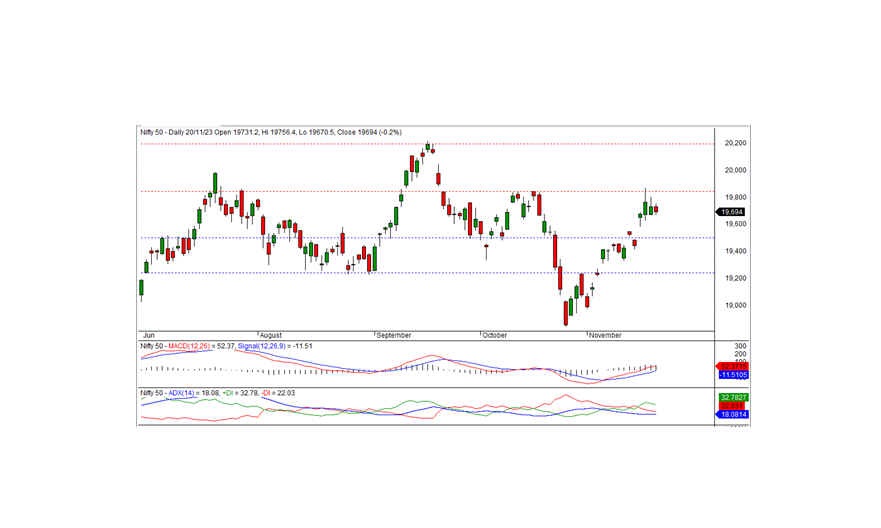
Task: Click the November label on time axis
Action: tap(605, 335)
